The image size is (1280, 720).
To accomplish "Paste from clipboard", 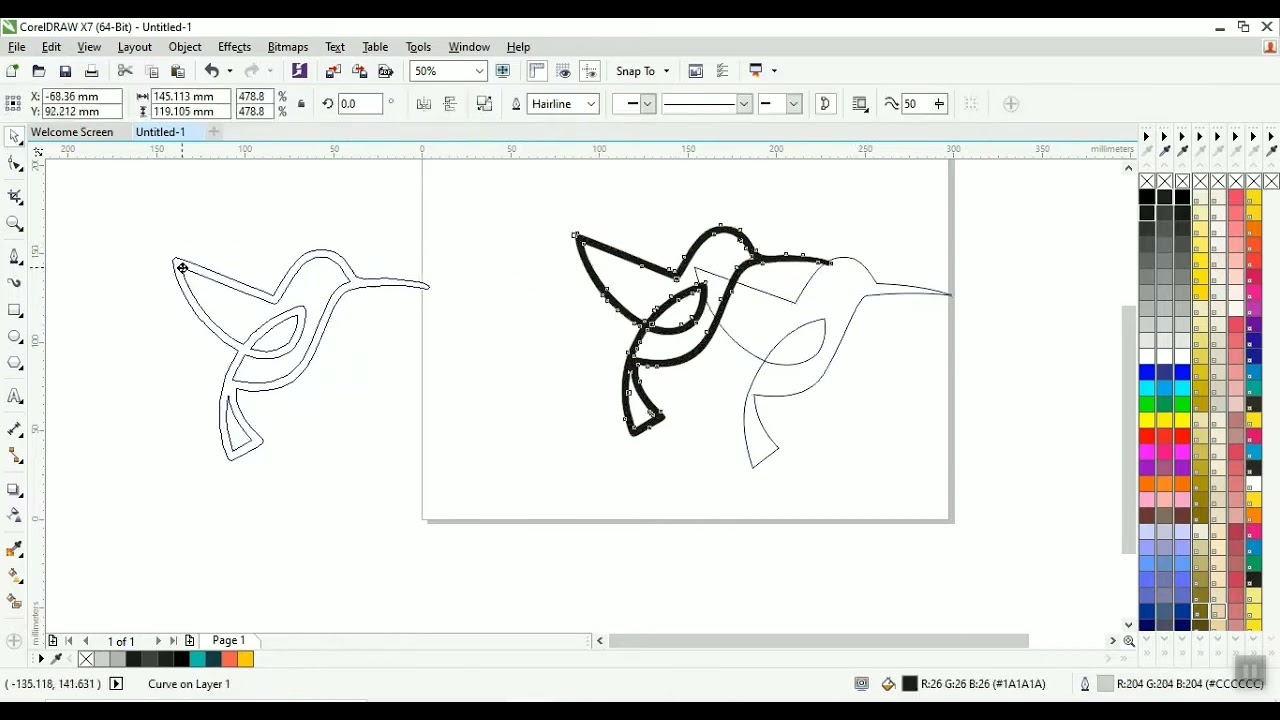I will pos(178,71).
